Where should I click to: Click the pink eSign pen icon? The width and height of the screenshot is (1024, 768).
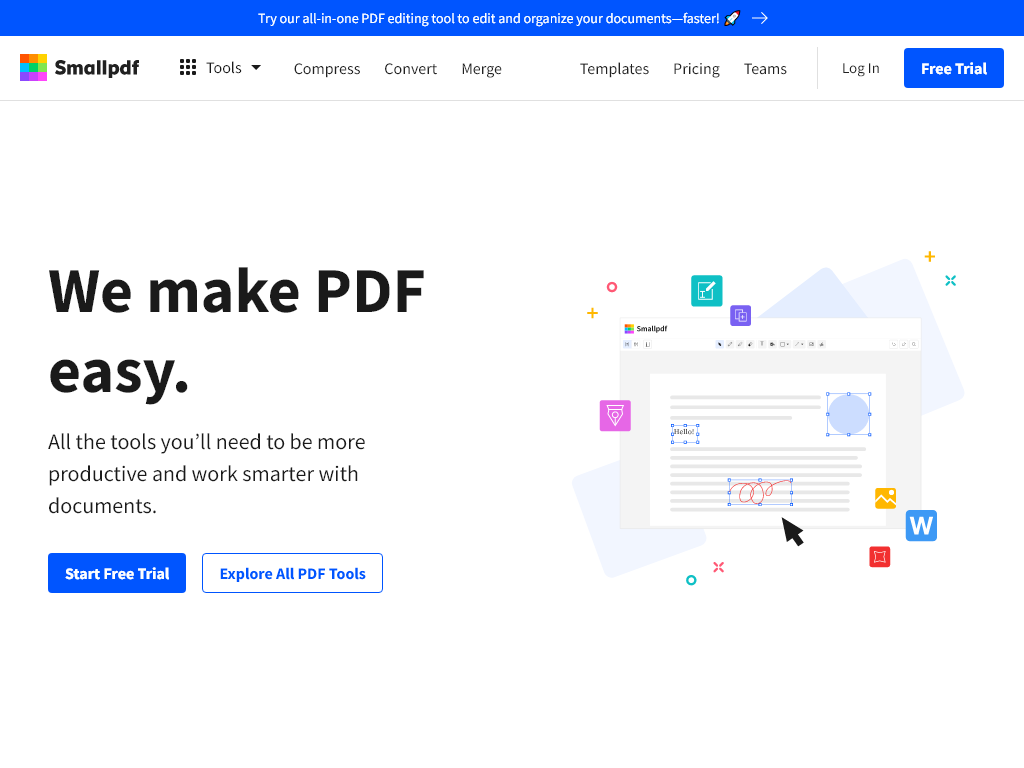coord(615,415)
